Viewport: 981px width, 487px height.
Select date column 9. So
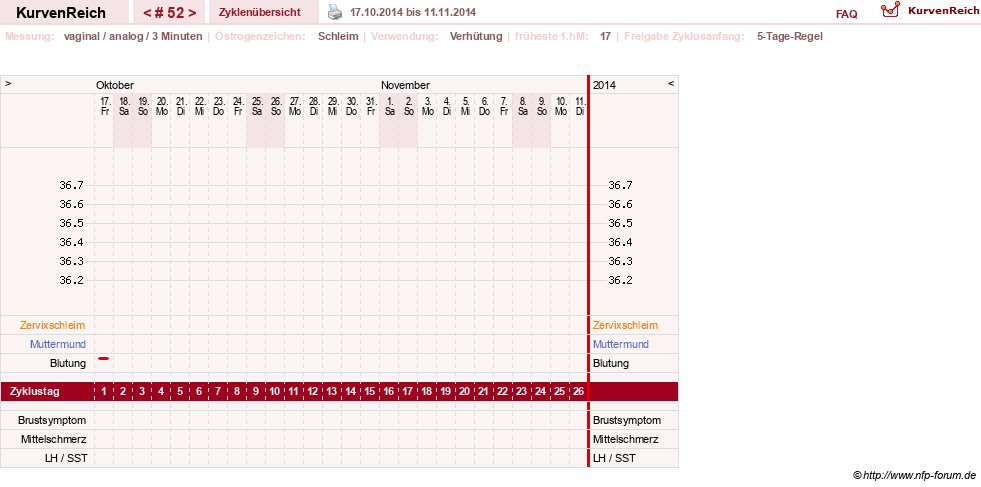(x=542, y=106)
